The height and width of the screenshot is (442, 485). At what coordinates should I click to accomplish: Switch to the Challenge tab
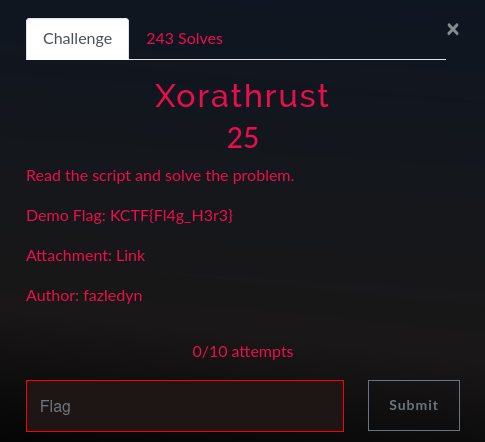coord(77,39)
